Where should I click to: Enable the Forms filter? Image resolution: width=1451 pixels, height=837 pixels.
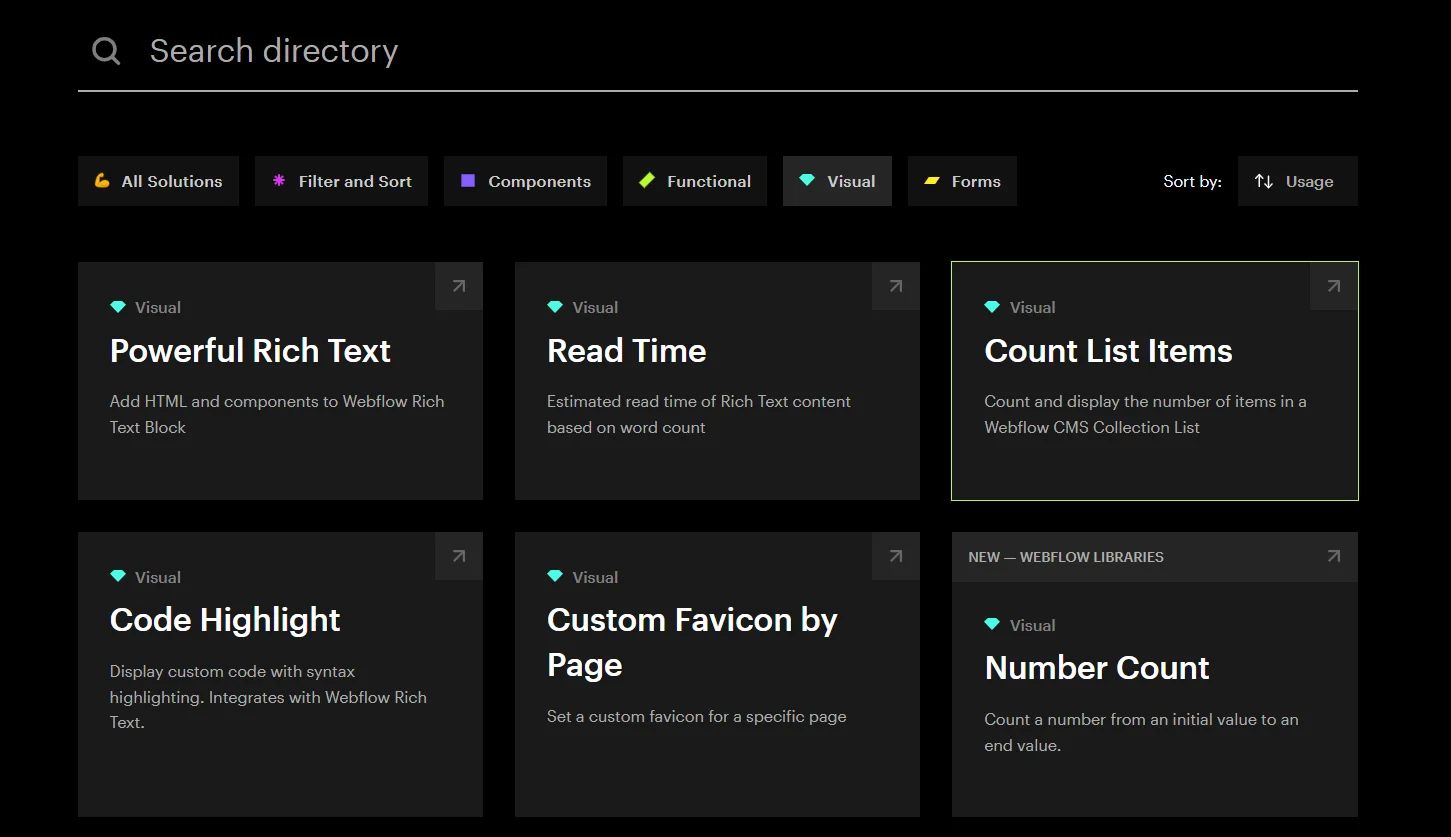[x=962, y=181]
